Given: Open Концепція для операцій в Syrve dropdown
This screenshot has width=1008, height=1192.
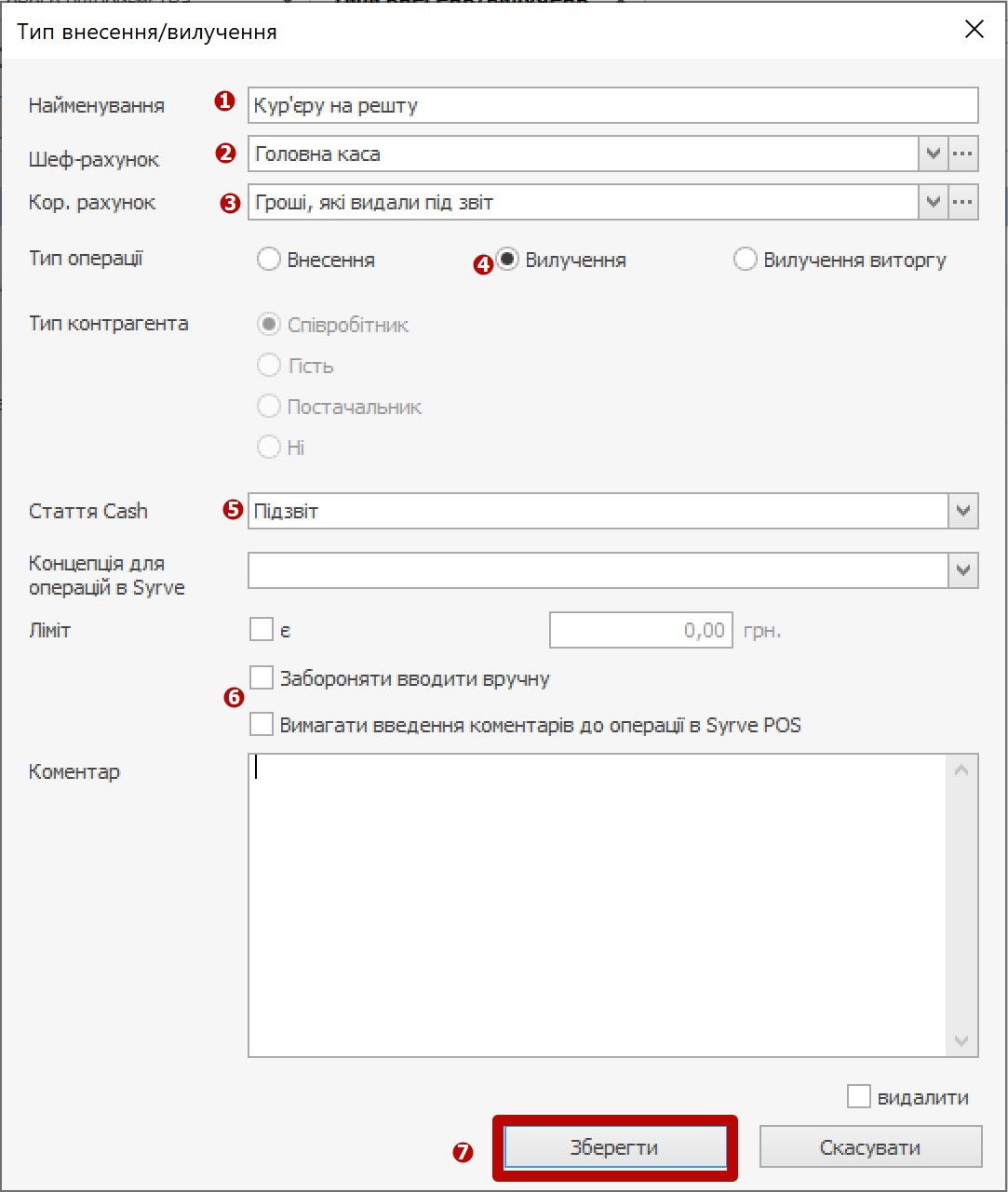Looking at the screenshot, I should coord(963,570).
